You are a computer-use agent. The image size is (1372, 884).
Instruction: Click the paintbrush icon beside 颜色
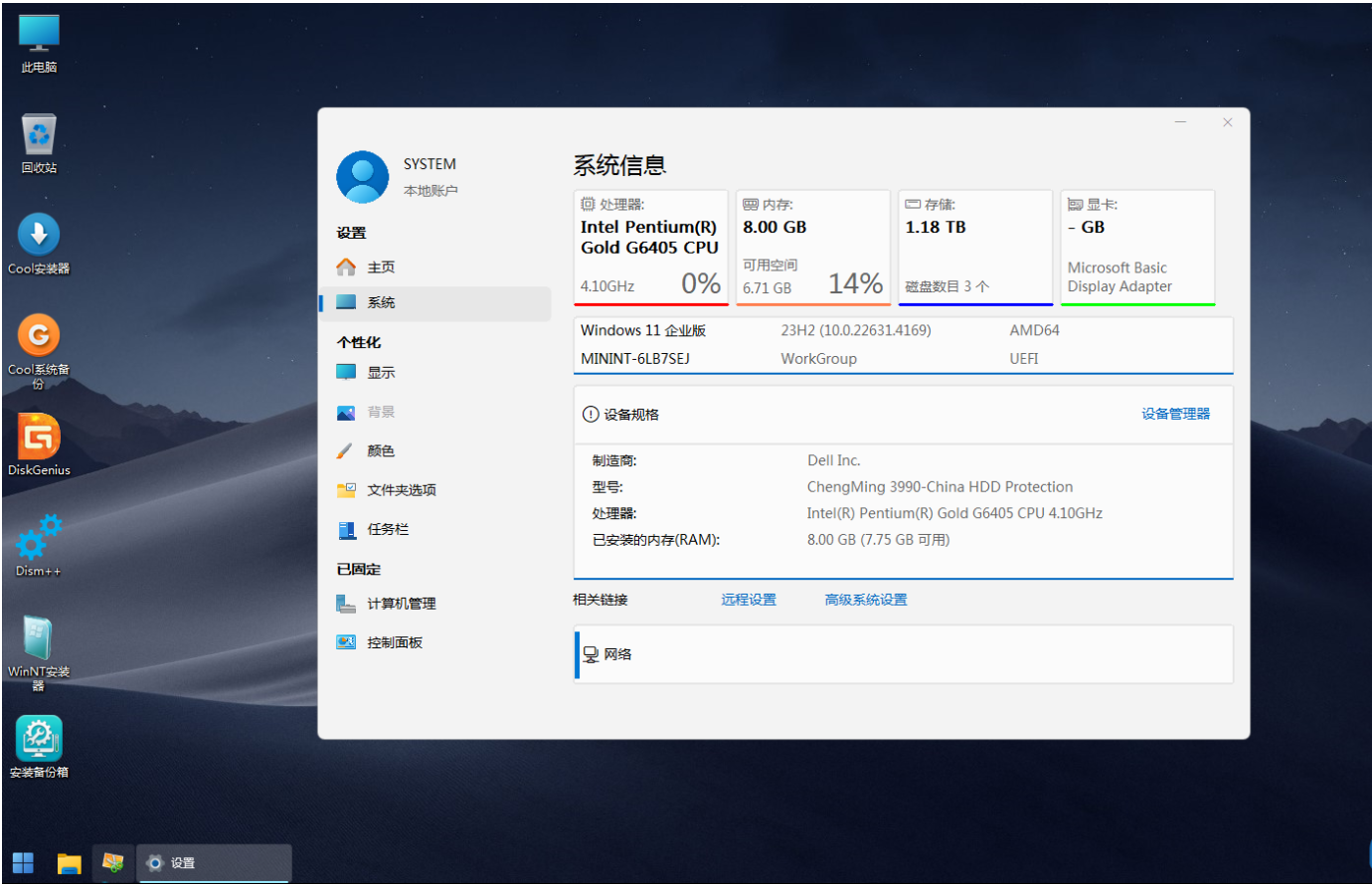coord(345,450)
